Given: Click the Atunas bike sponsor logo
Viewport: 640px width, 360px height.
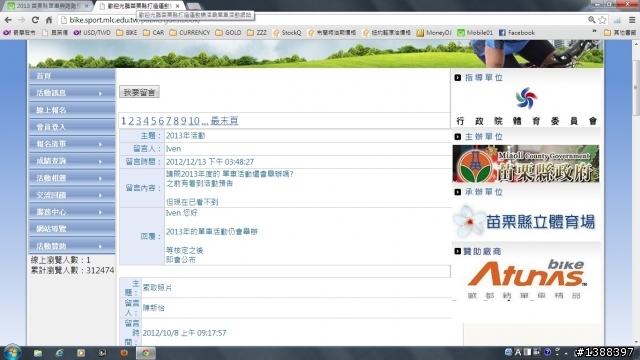Looking at the screenshot, I should (x=527, y=279).
